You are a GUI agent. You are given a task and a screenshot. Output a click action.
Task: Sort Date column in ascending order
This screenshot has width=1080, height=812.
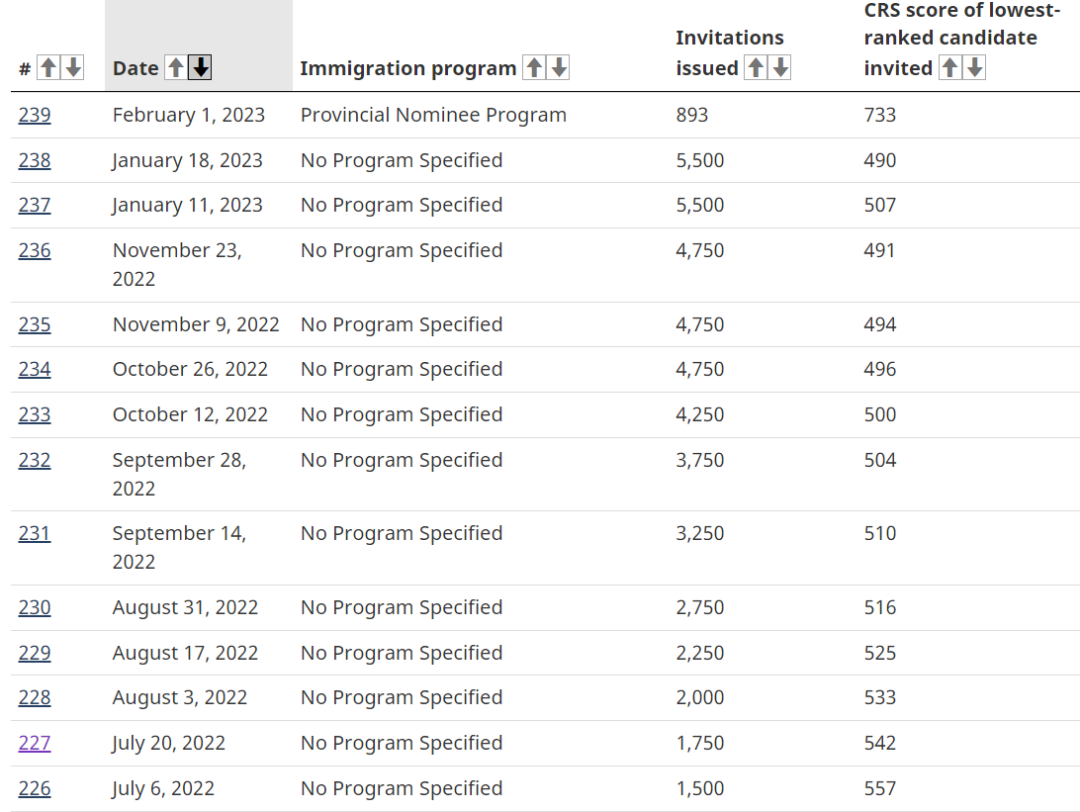coord(176,68)
